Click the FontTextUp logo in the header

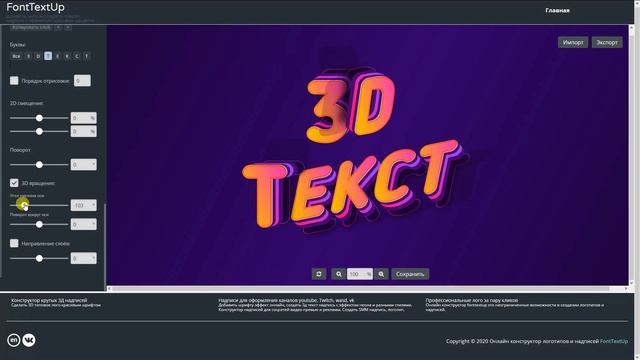[36, 7]
